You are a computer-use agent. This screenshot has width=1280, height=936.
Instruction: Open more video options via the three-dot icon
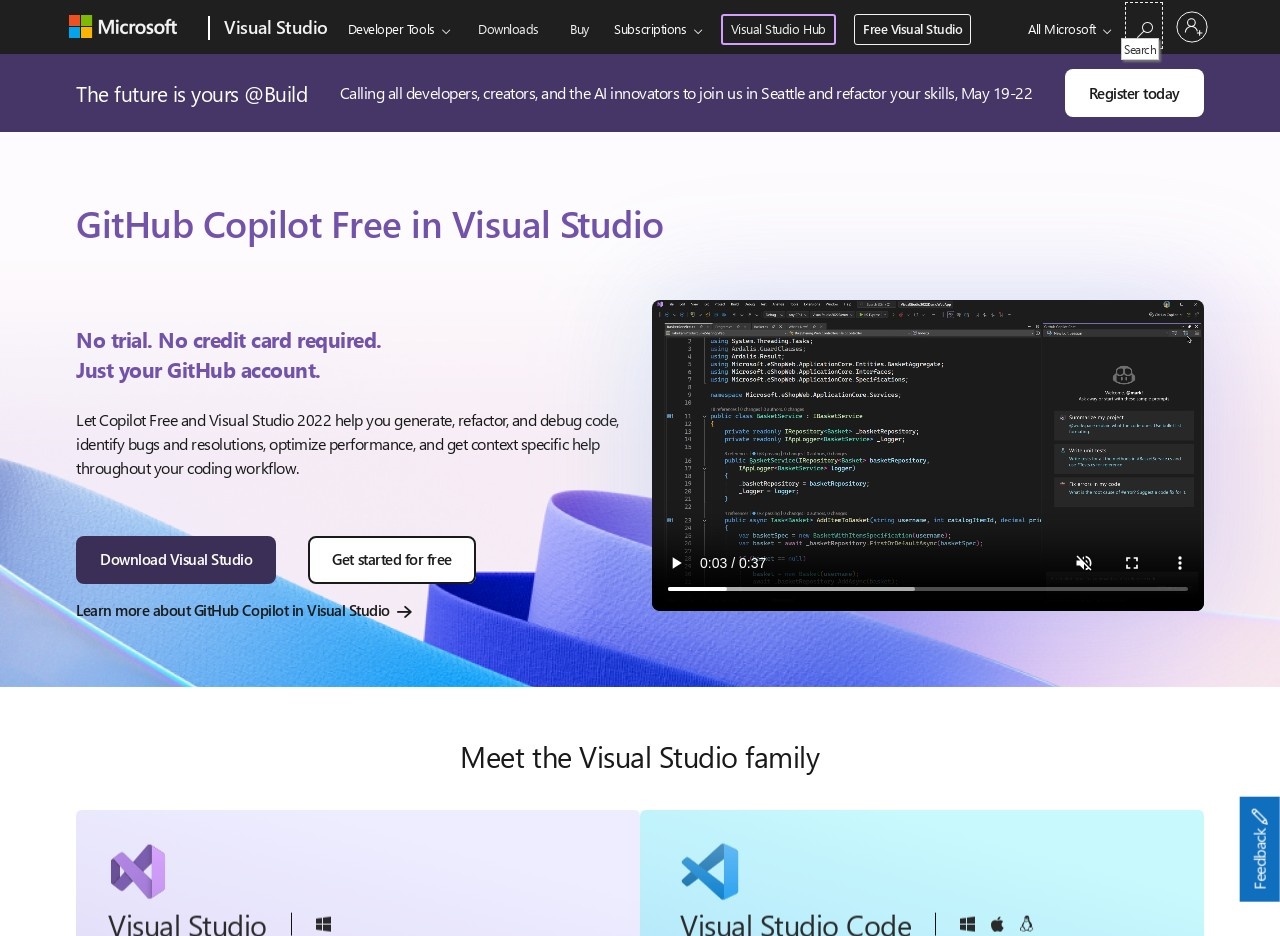pos(1180,563)
